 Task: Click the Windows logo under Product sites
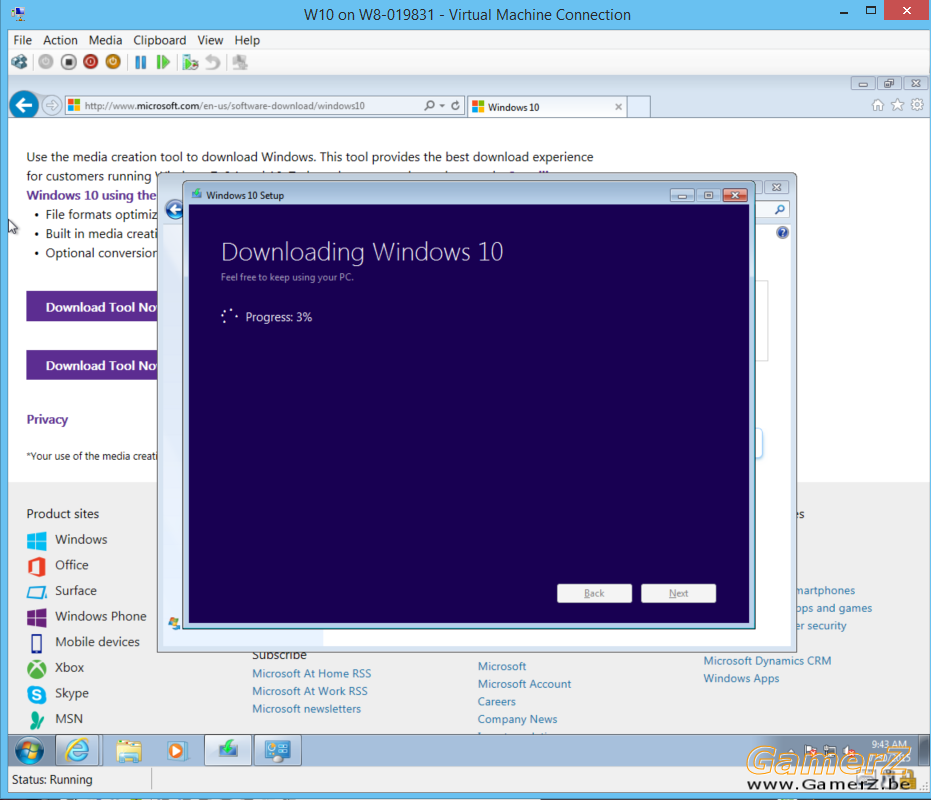[x=37, y=540]
